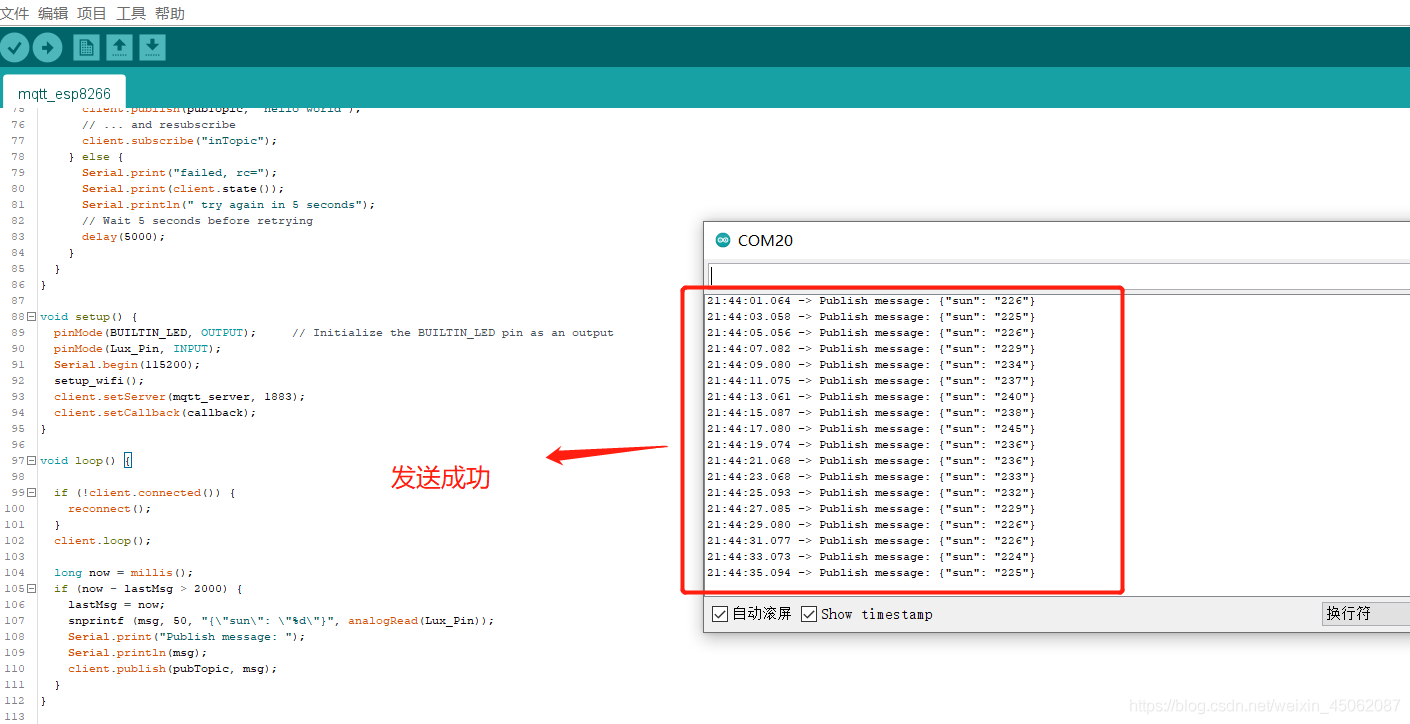Screen dimensions: 1410x724
Task: Create a new sketch with the New icon
Action: [x=87, y=47]
